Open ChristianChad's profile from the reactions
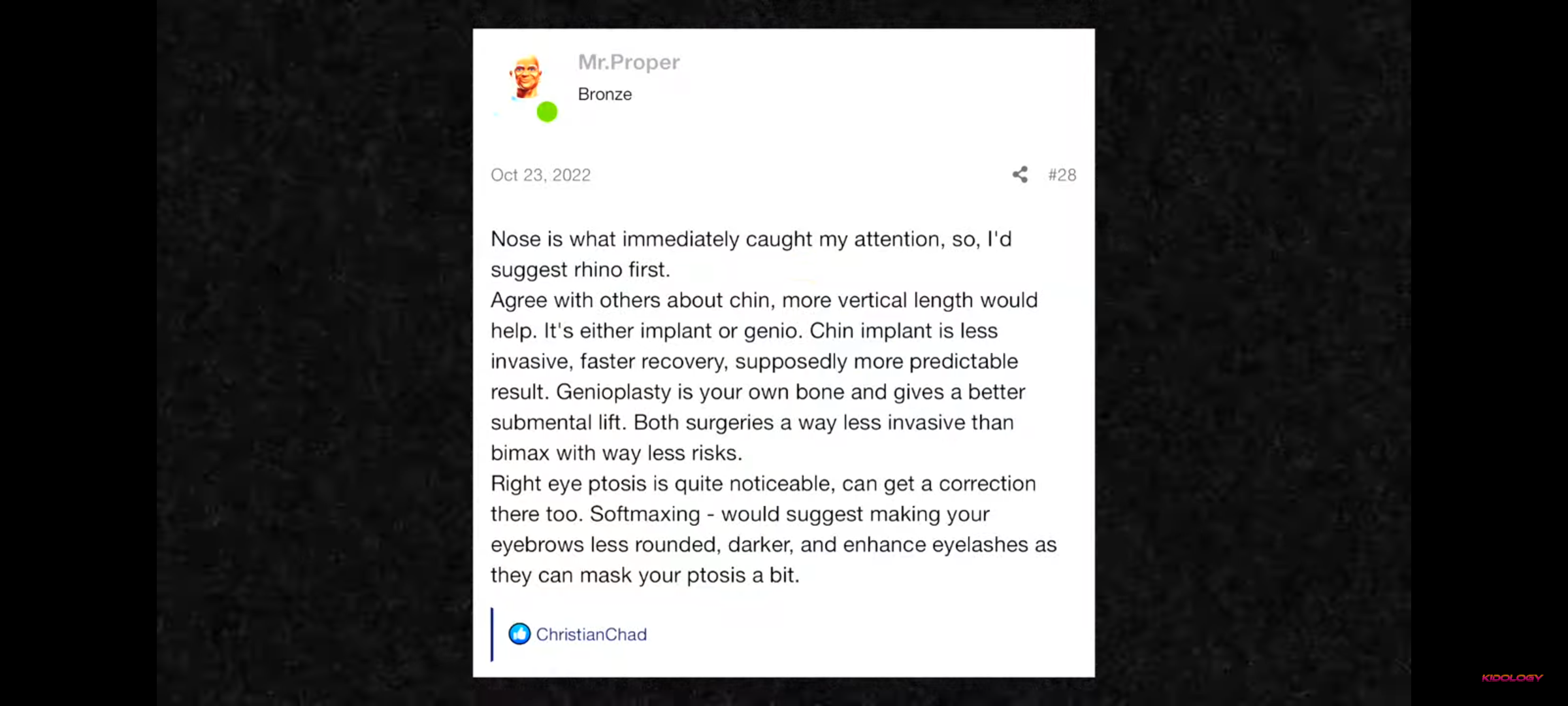Screen dimensions: 1568x706 coord(591,634)
